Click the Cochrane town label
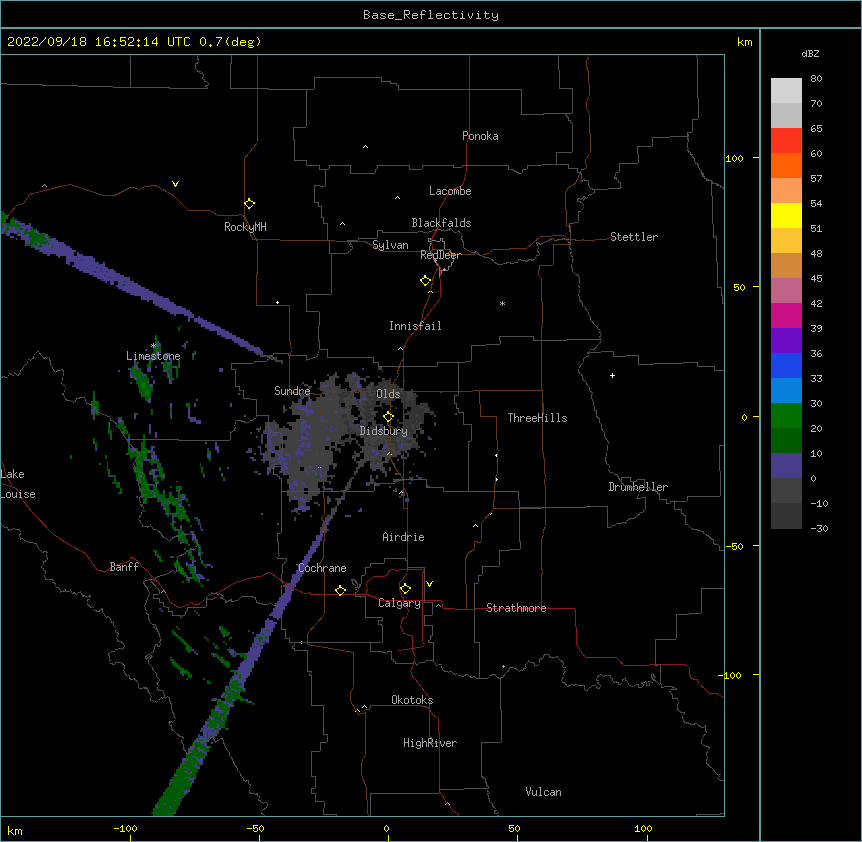862x842 pixels. 322,568
